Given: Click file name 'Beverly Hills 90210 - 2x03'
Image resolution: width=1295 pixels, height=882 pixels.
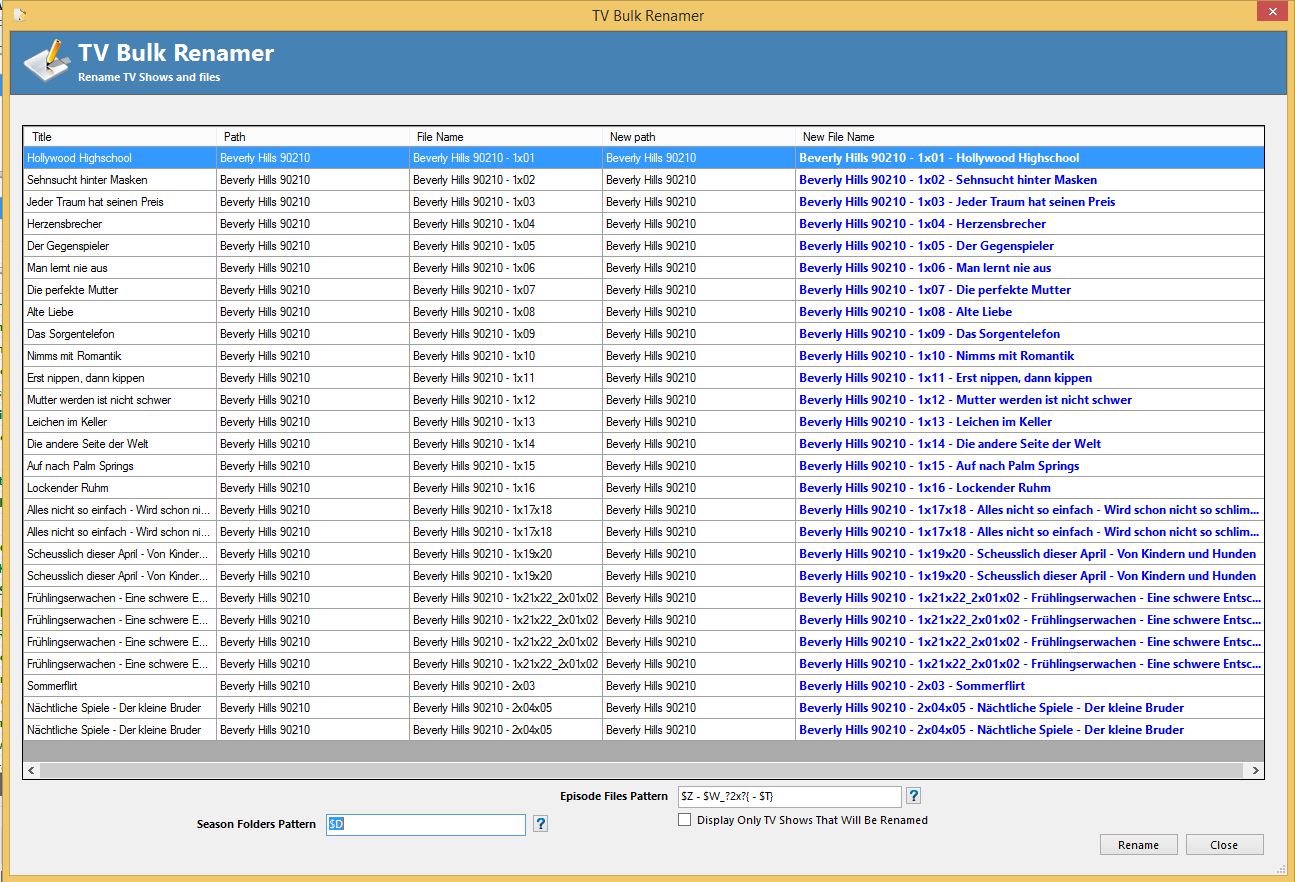Looking at the screenshot, I should [x=506, y=686].
